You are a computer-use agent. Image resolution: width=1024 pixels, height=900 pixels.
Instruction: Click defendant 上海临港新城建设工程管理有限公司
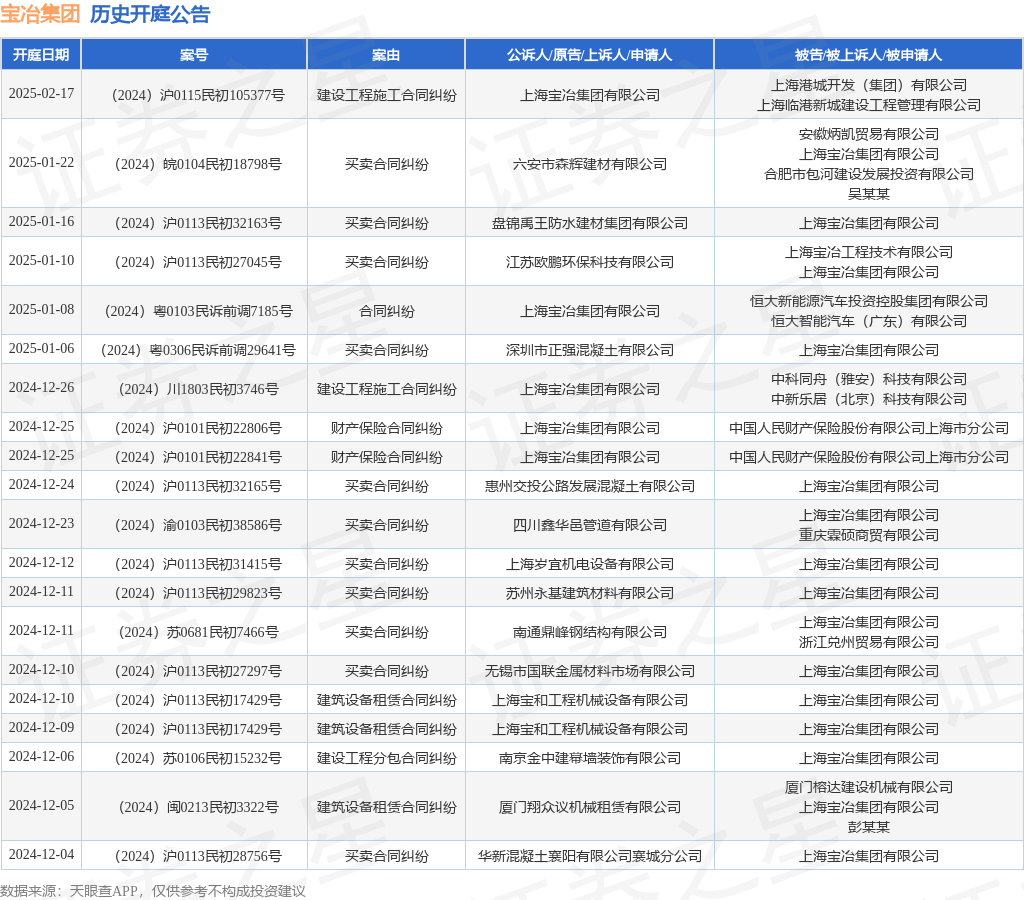click(869, 105)
